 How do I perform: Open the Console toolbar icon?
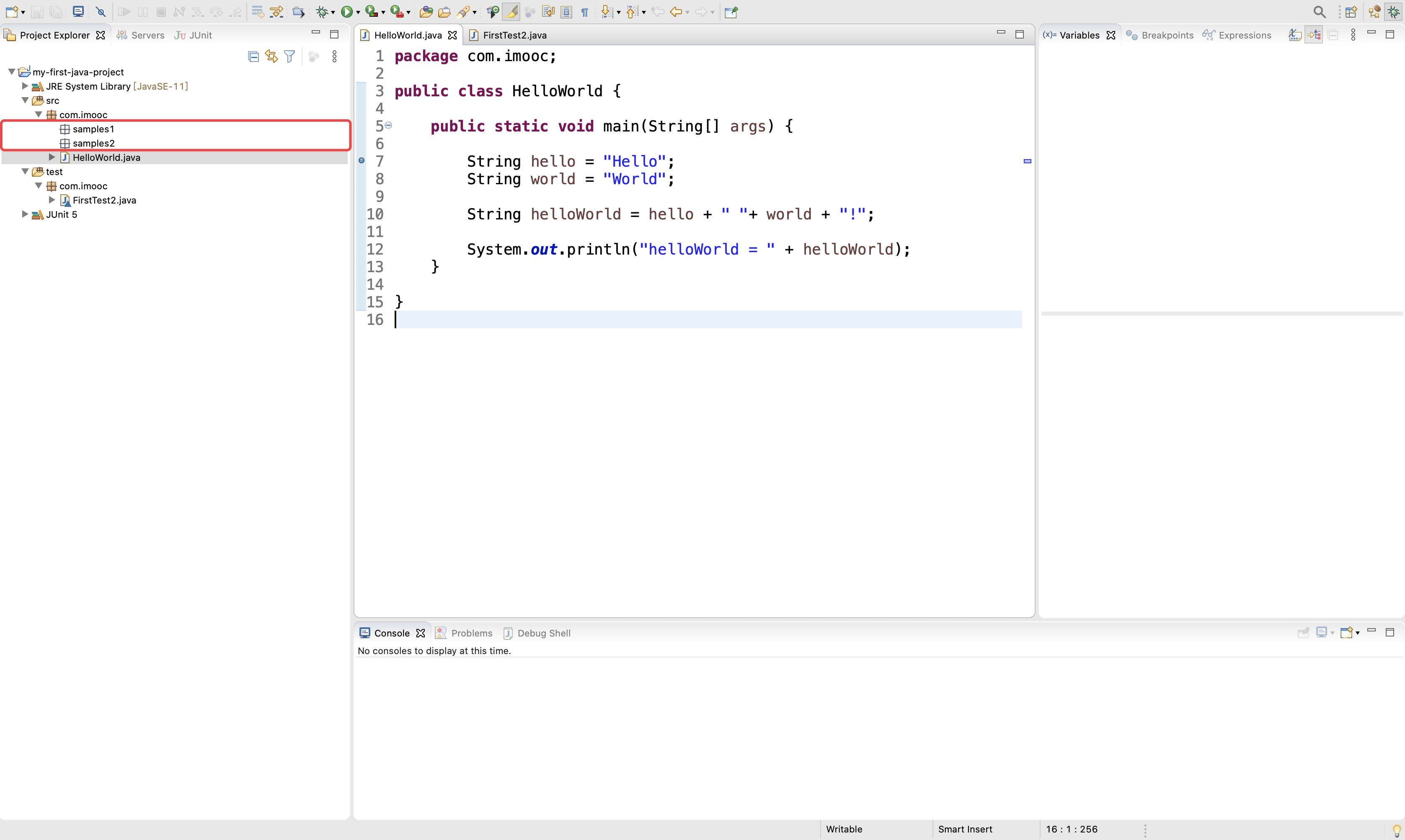[x=78, y=12]
